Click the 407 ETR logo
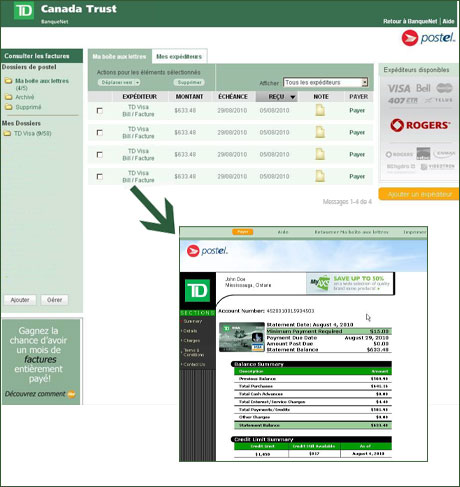The width and height of the screenshot is (460, 487). 402,100
